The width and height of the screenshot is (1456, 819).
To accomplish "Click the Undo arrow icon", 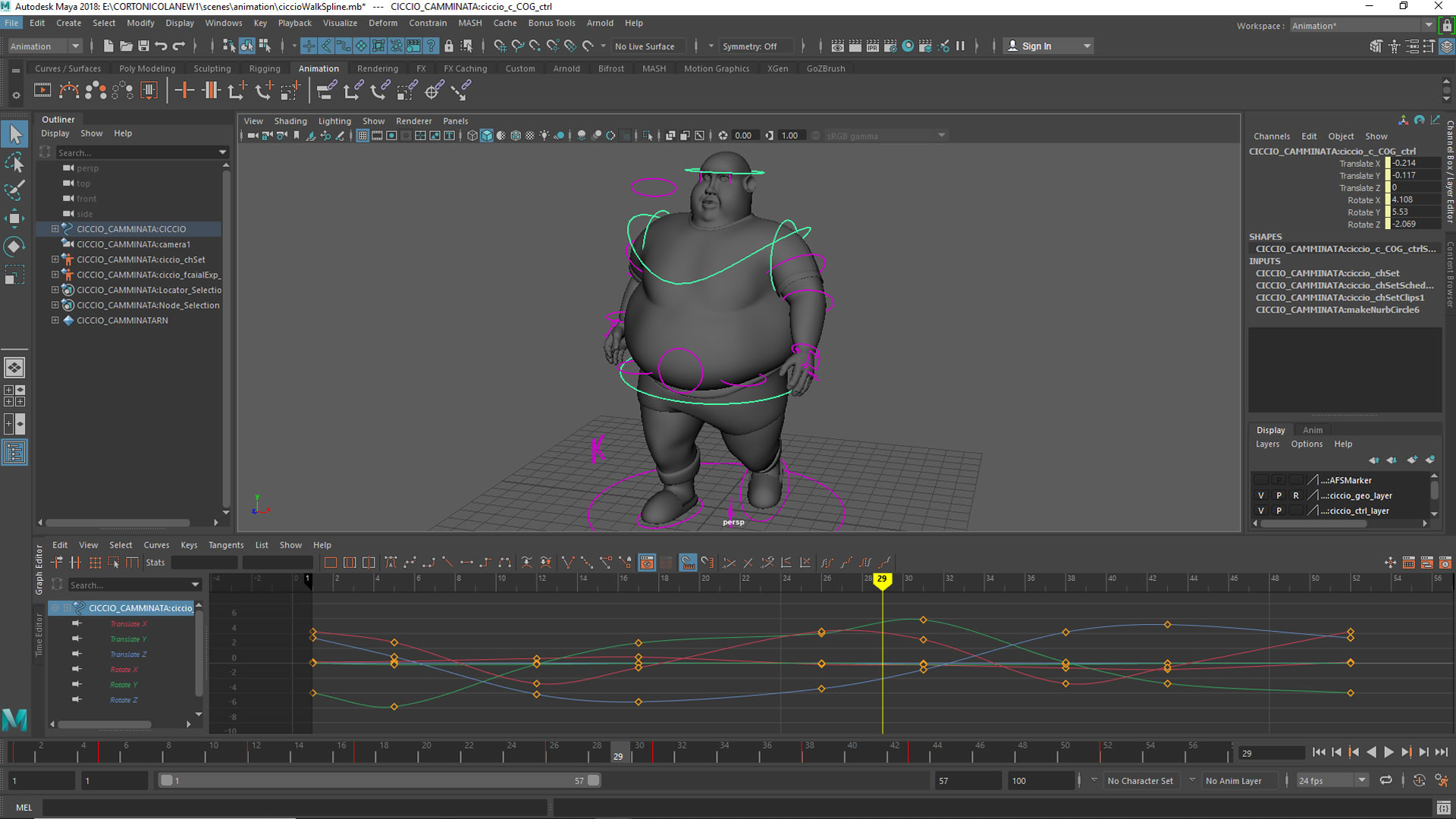I will (161, 46).
